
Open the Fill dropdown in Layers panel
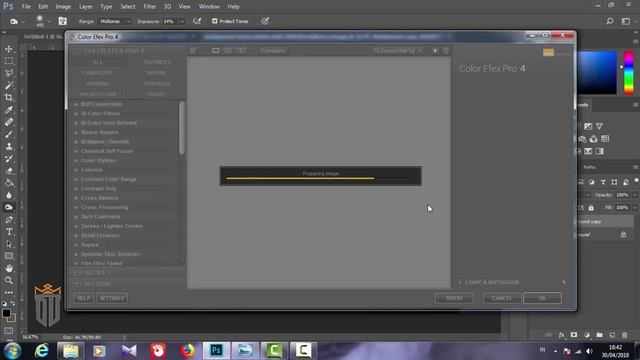pos(635,208)
